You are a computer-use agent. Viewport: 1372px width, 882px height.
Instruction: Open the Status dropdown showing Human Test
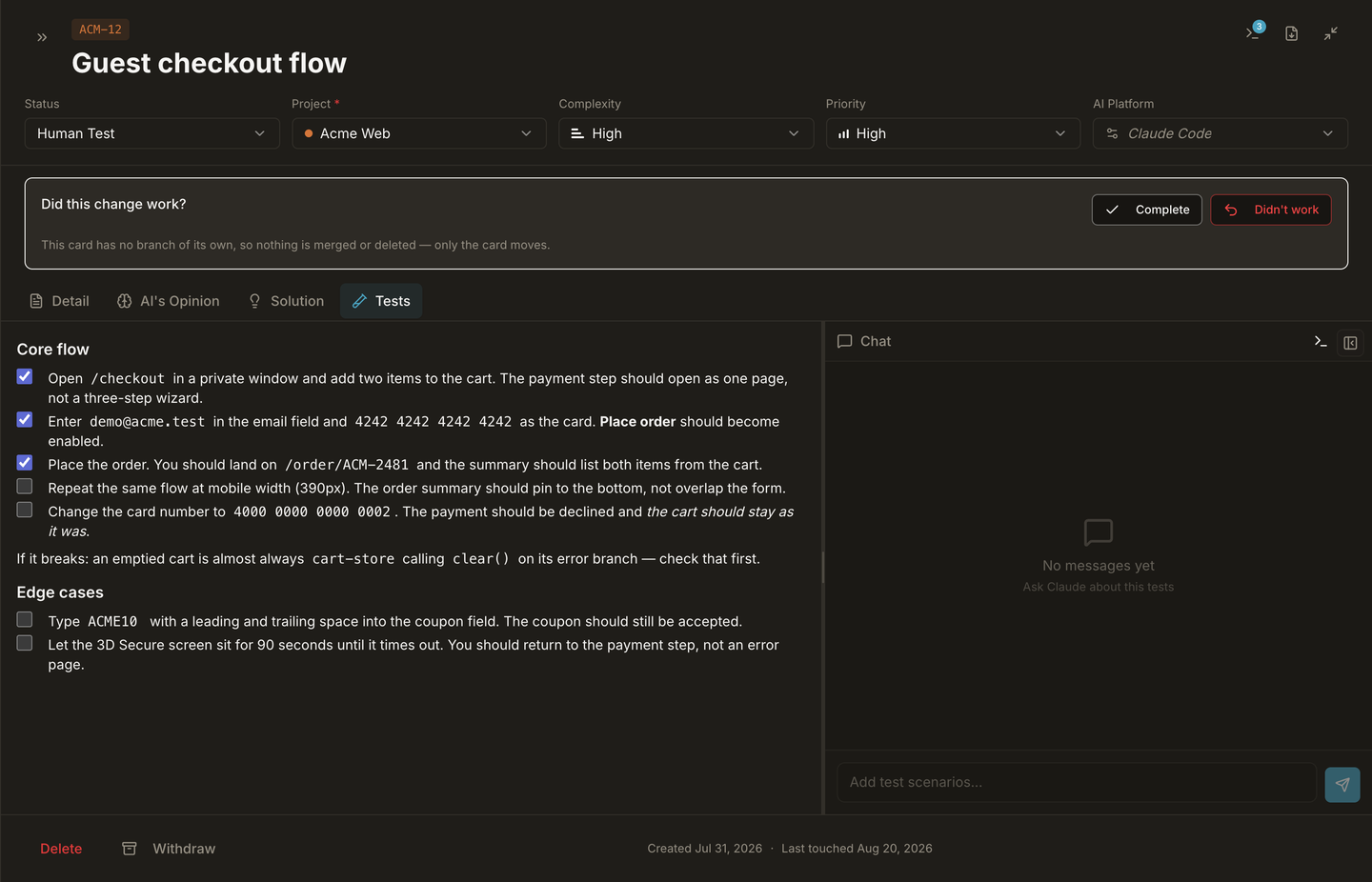(x=151, y=133)
